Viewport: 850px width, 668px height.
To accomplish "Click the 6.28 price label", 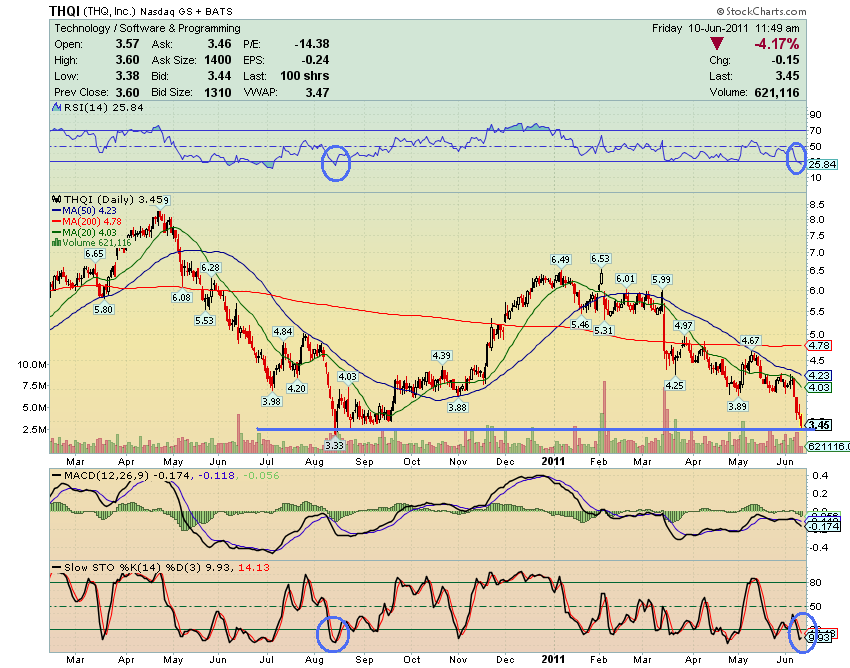I will tap(210, 268).
